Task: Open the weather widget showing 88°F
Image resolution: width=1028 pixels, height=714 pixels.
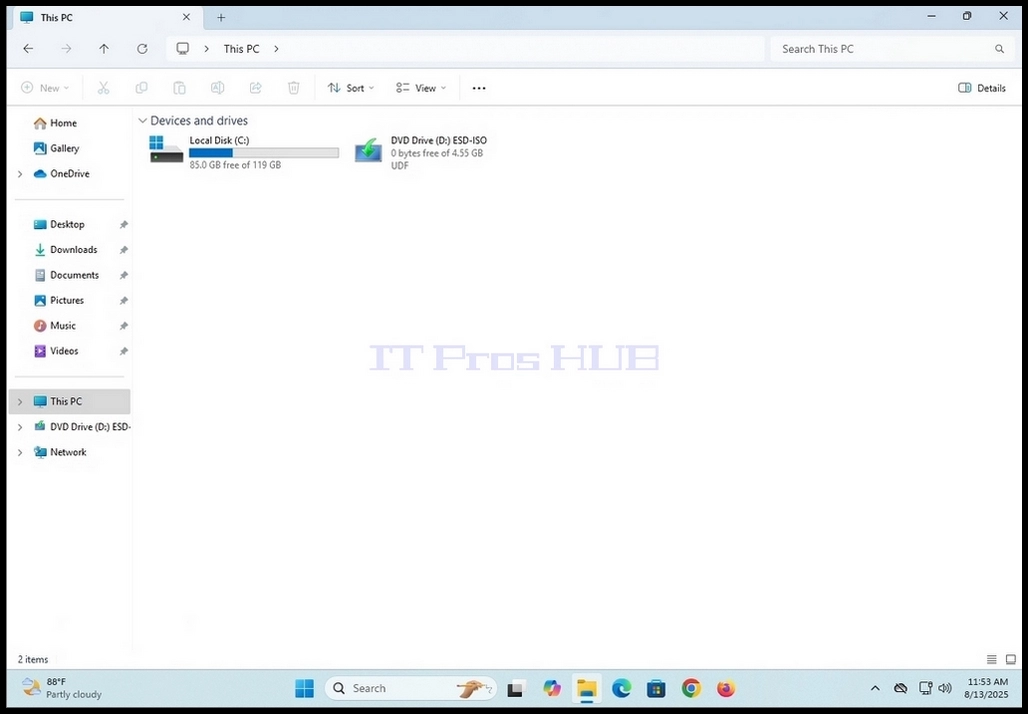Action: click(x=62, y=688)
